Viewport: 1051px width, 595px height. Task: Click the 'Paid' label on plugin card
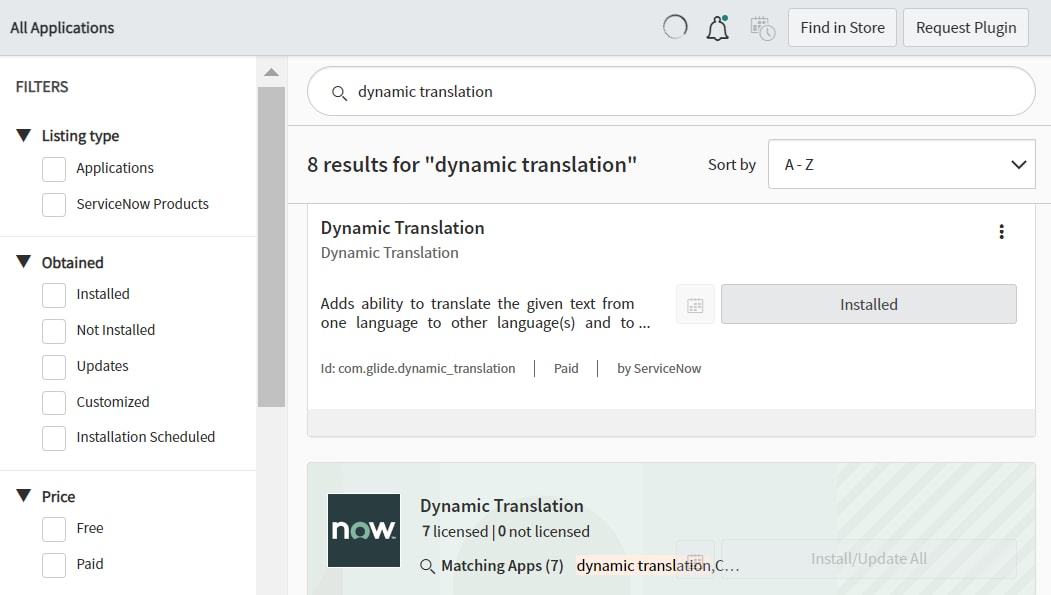(566, 369)
